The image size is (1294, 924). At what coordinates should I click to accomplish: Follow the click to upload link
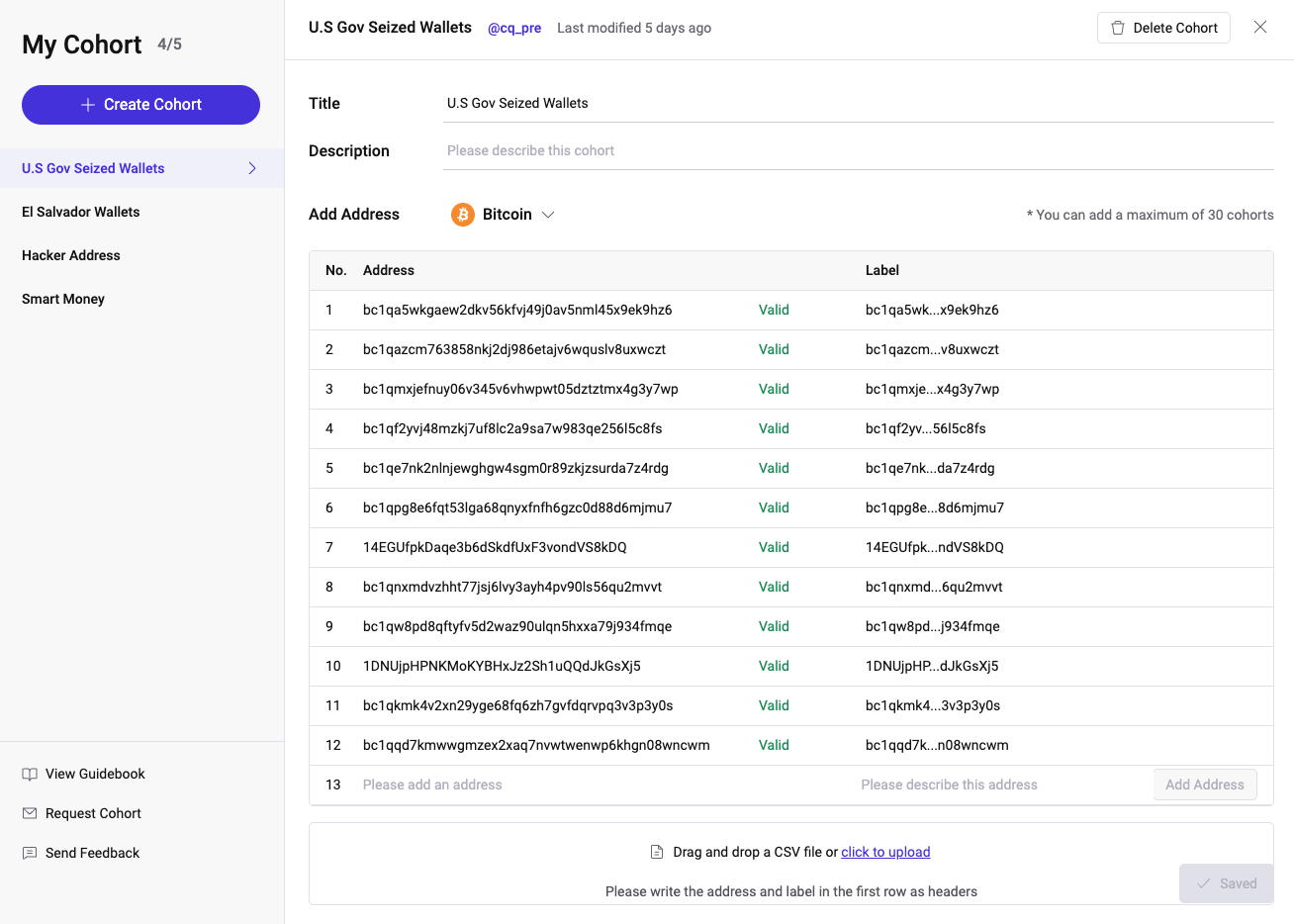[885, 852]
